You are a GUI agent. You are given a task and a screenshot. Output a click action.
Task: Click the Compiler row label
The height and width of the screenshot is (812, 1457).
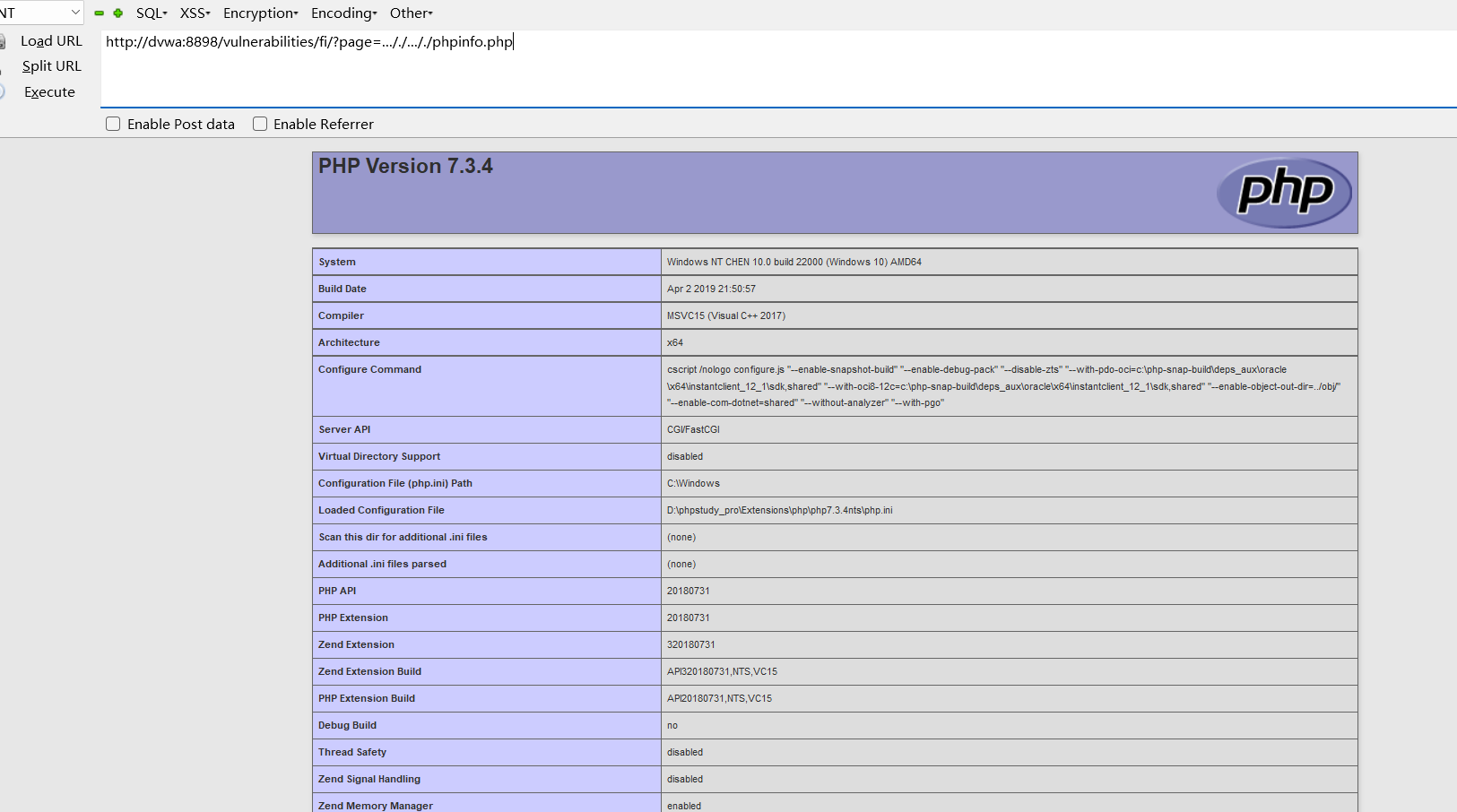[341, 315]
